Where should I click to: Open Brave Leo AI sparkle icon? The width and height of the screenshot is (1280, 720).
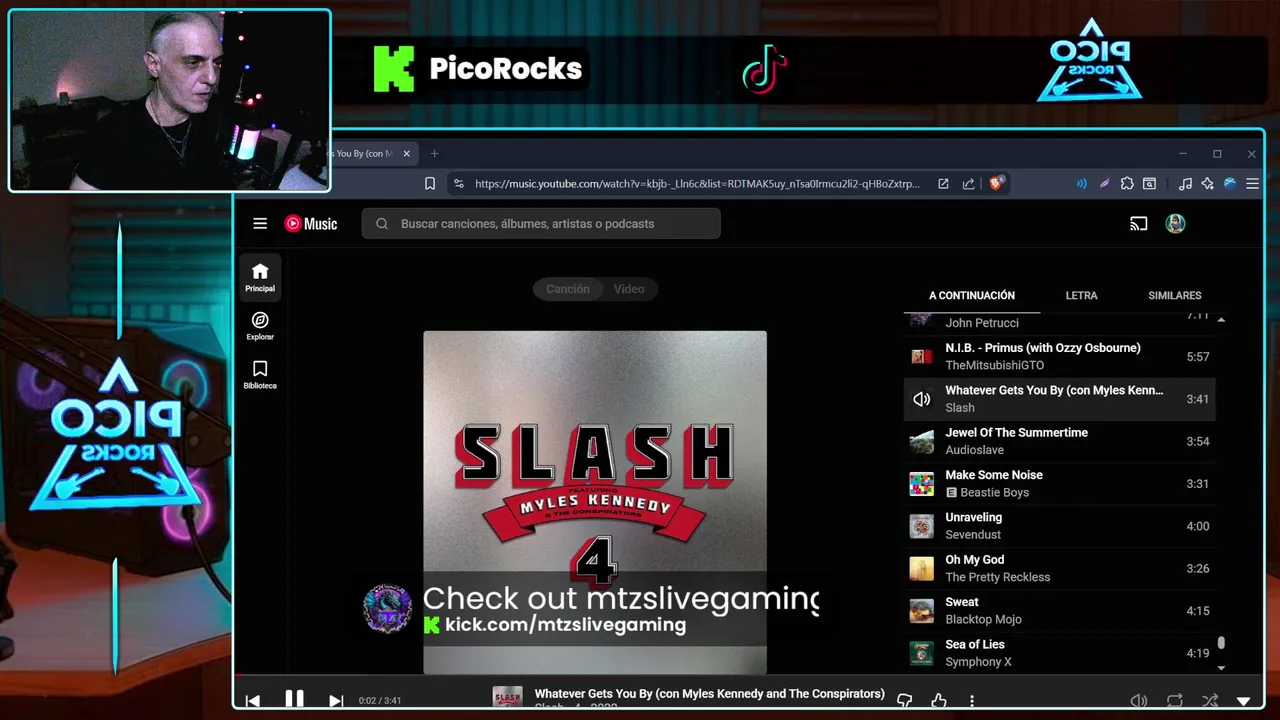coord(1208,184)
